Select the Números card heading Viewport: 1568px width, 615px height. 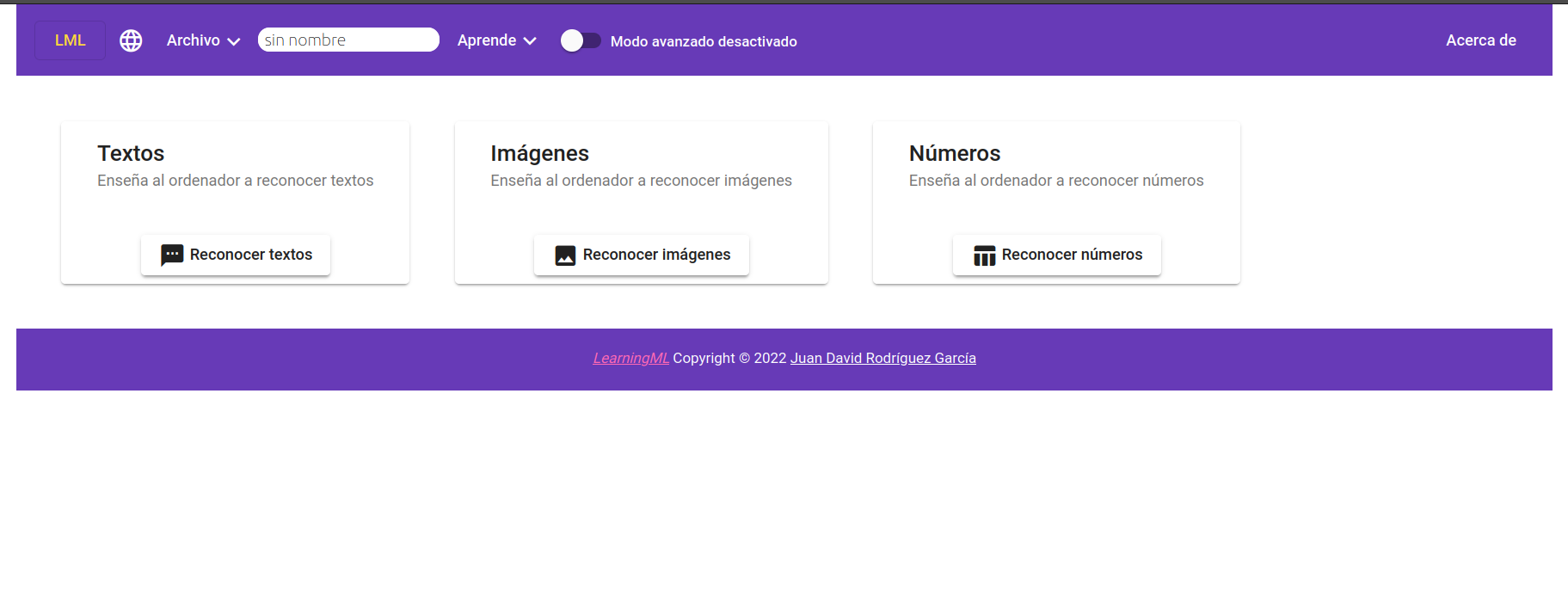[x=955, y=153]
